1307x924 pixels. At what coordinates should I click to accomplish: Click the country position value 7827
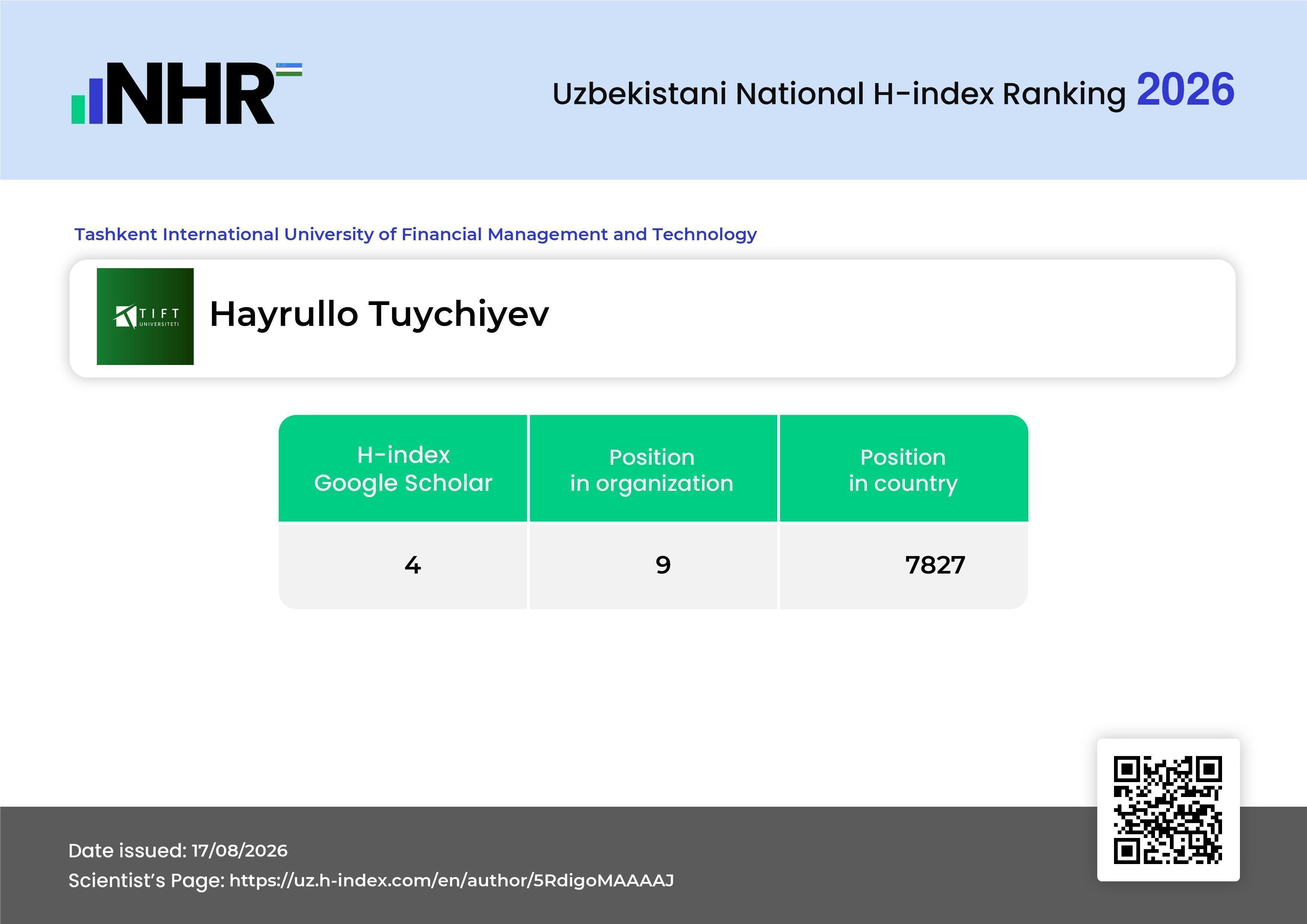[x=935, y=566]
